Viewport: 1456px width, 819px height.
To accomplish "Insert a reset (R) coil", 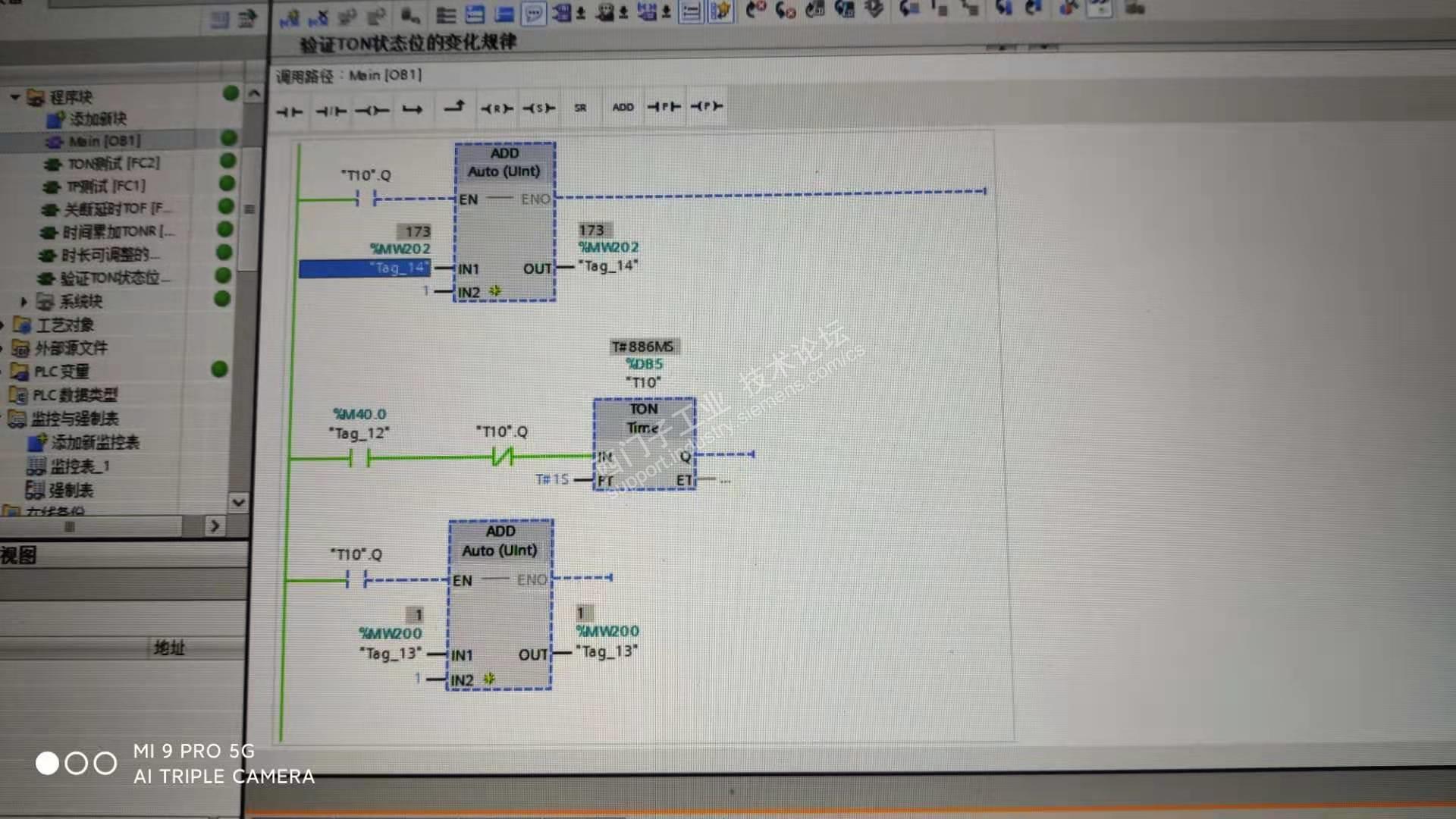I will click(x=497, y=108).
